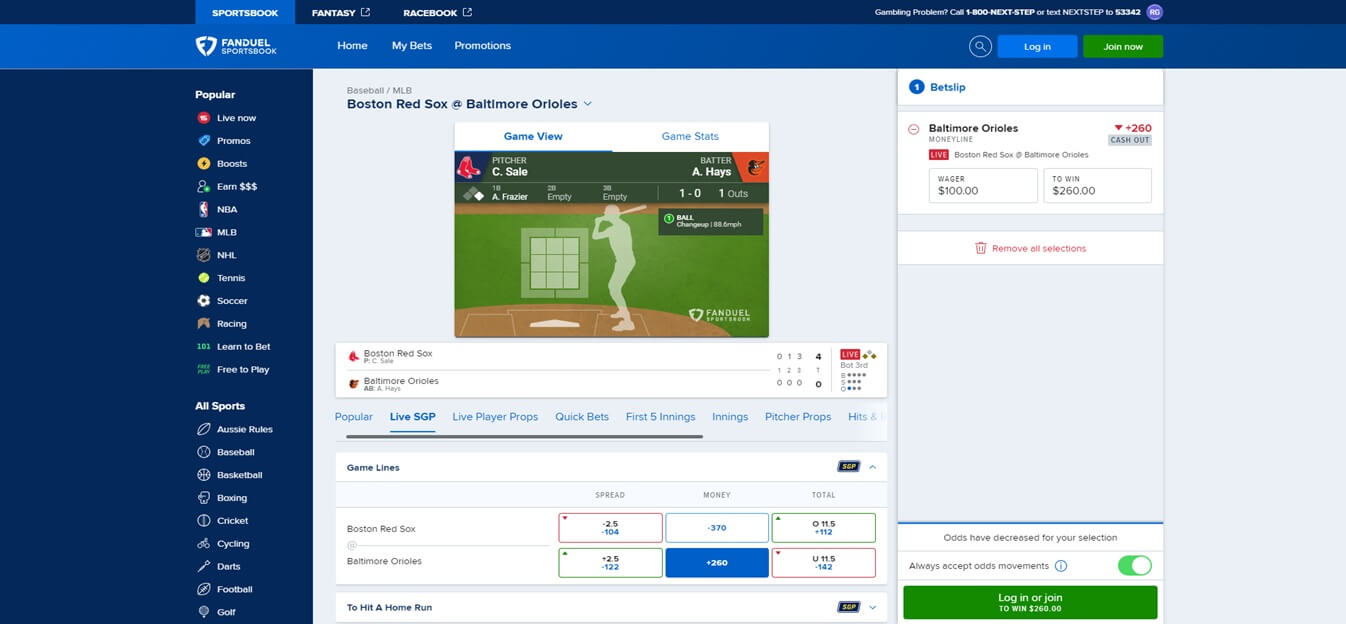
Task: Select the Boosts lightning icon
Action: (x=204, y=164)
